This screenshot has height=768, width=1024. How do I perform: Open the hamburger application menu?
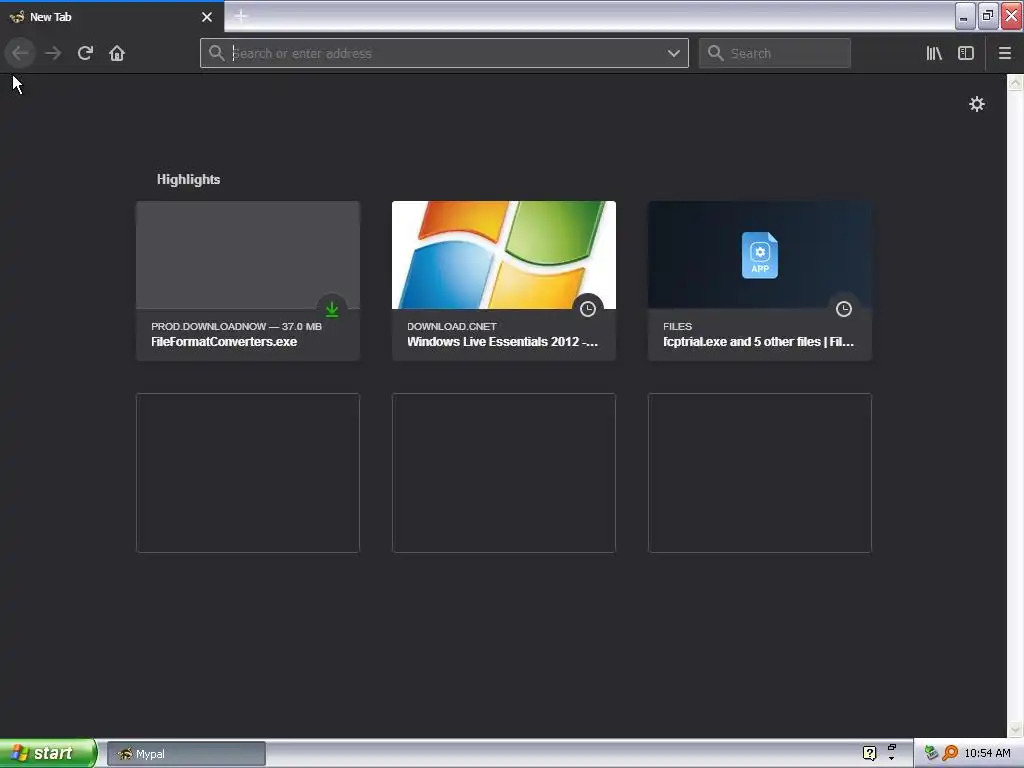coord(1004,53)
